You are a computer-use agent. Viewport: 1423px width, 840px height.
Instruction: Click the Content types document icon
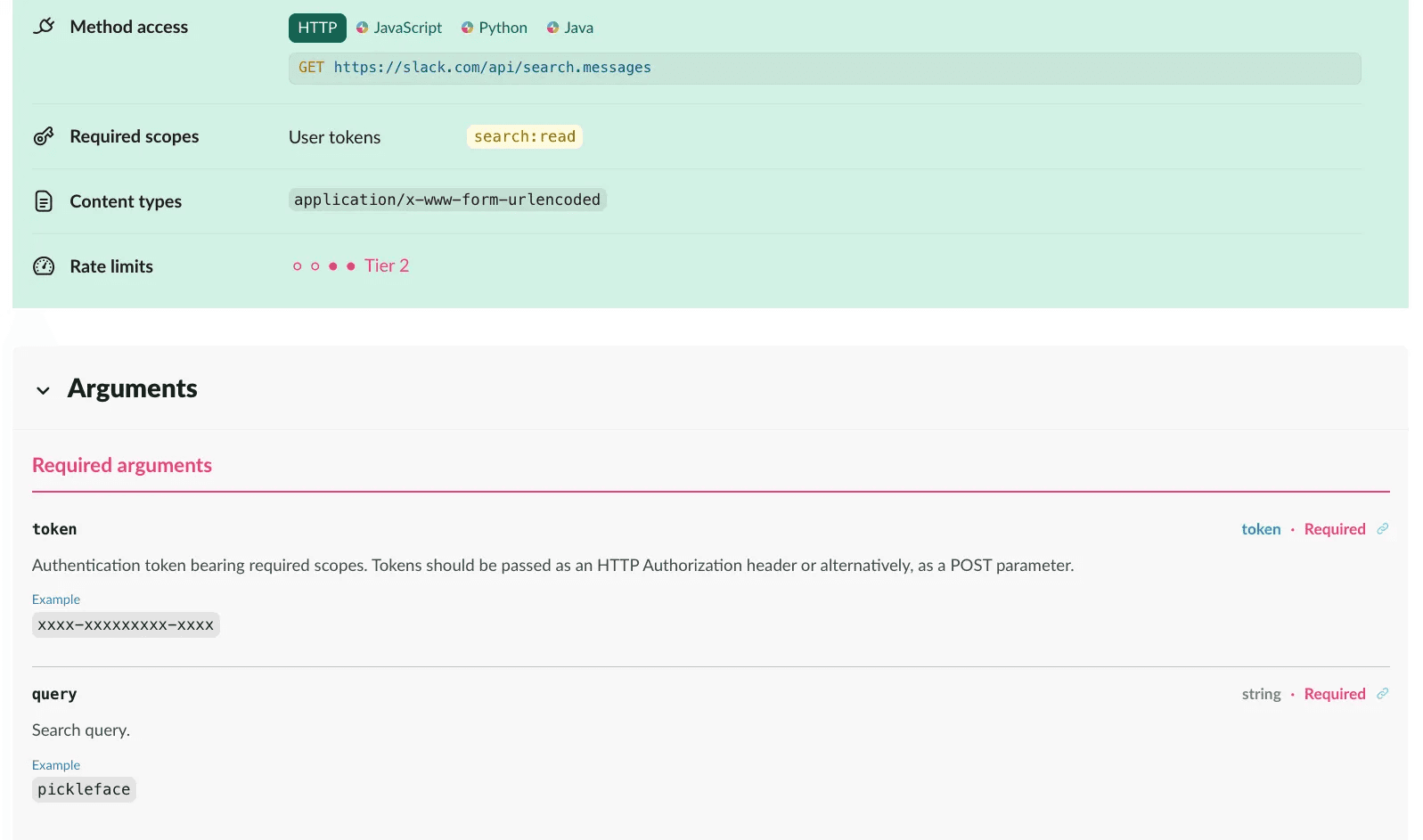point(44,201)
